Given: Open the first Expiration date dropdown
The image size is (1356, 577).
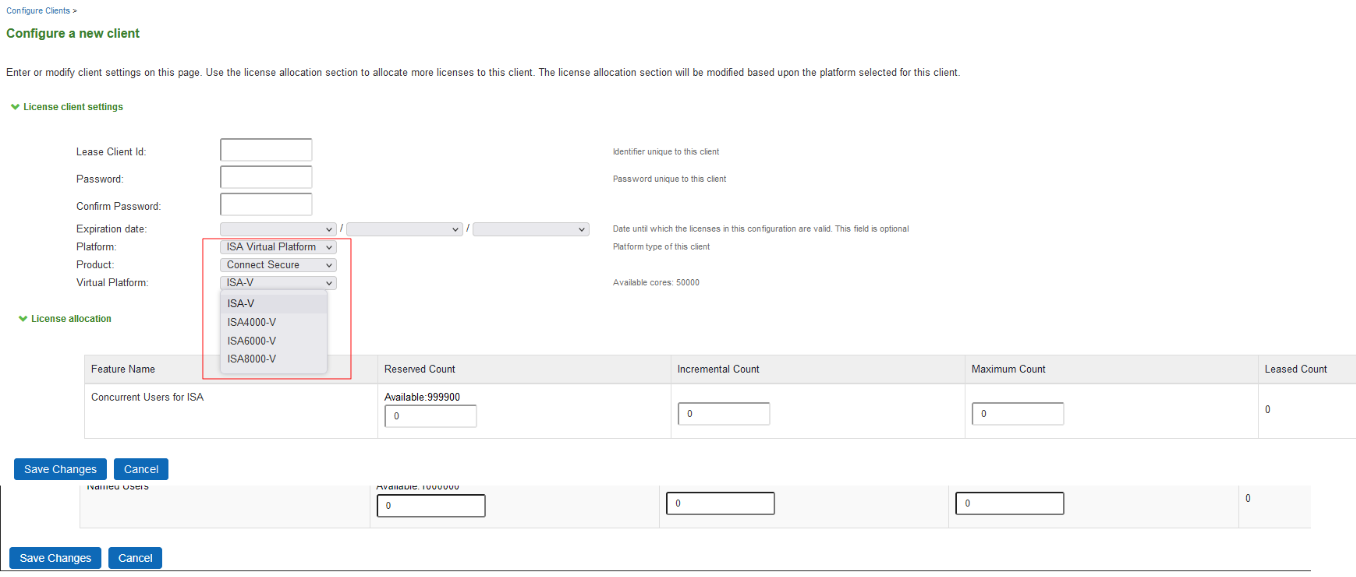Looking at the screenshot, I should pos(279,229).
